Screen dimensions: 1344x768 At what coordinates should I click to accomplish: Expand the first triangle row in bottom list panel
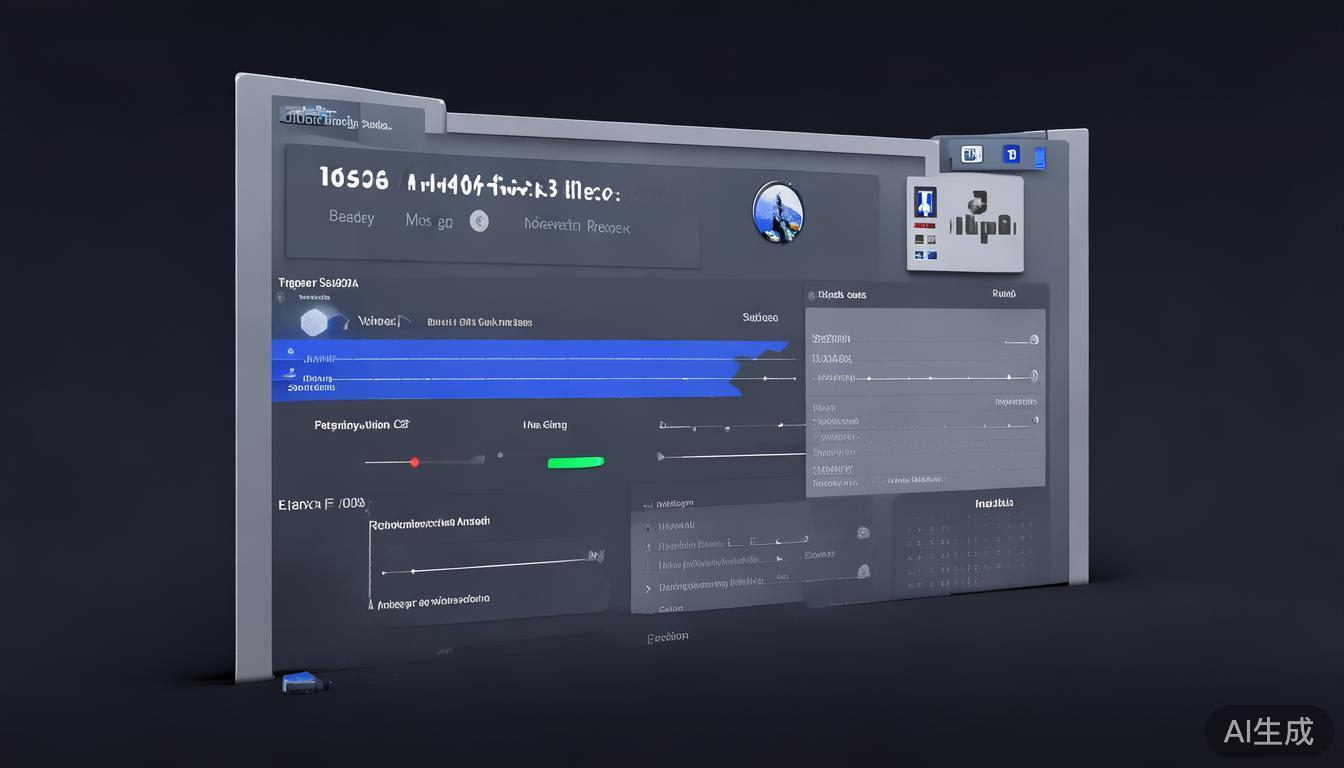tap(647, 526)
